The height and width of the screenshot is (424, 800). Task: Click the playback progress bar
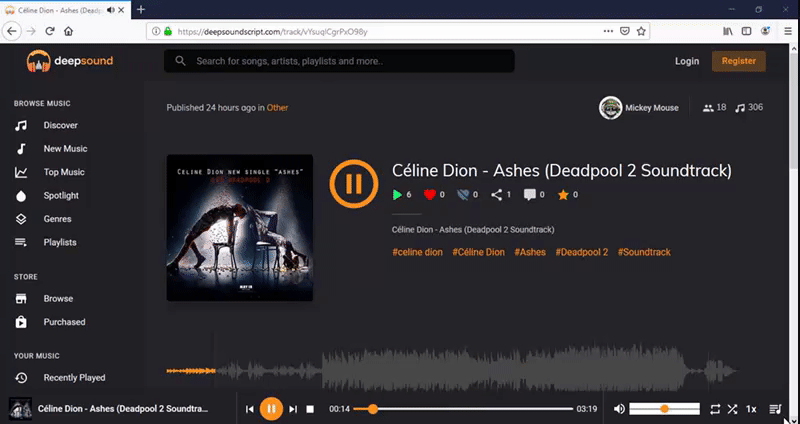pos(463,409)
